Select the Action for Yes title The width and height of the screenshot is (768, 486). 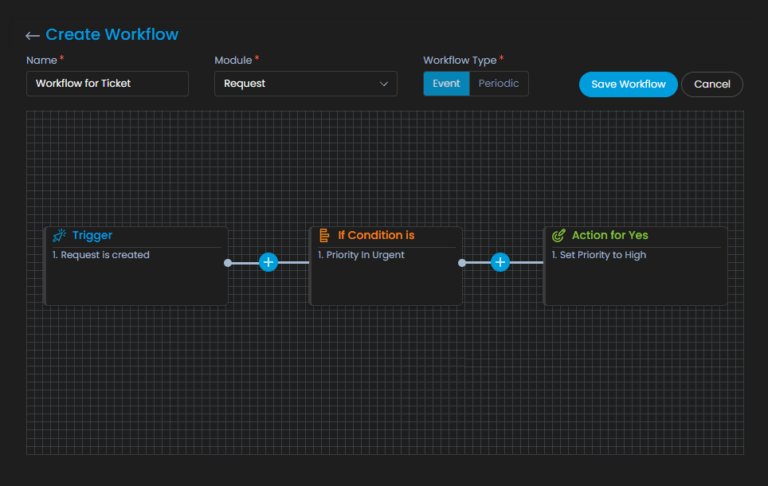[x=610, y=236]
